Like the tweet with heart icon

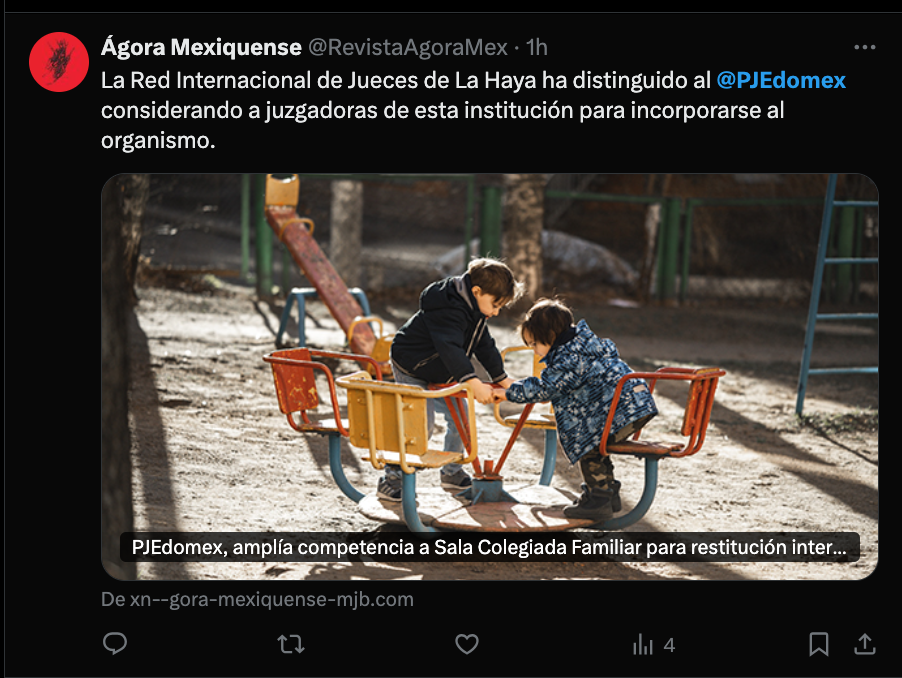(467, 644)
